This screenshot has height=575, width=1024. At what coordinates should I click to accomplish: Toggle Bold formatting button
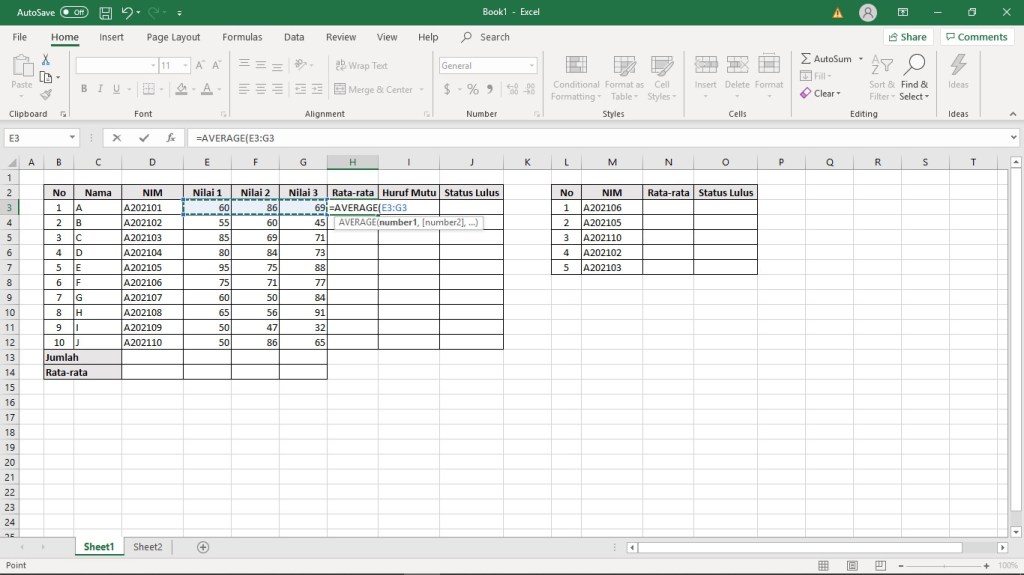[x=85, y=89]
